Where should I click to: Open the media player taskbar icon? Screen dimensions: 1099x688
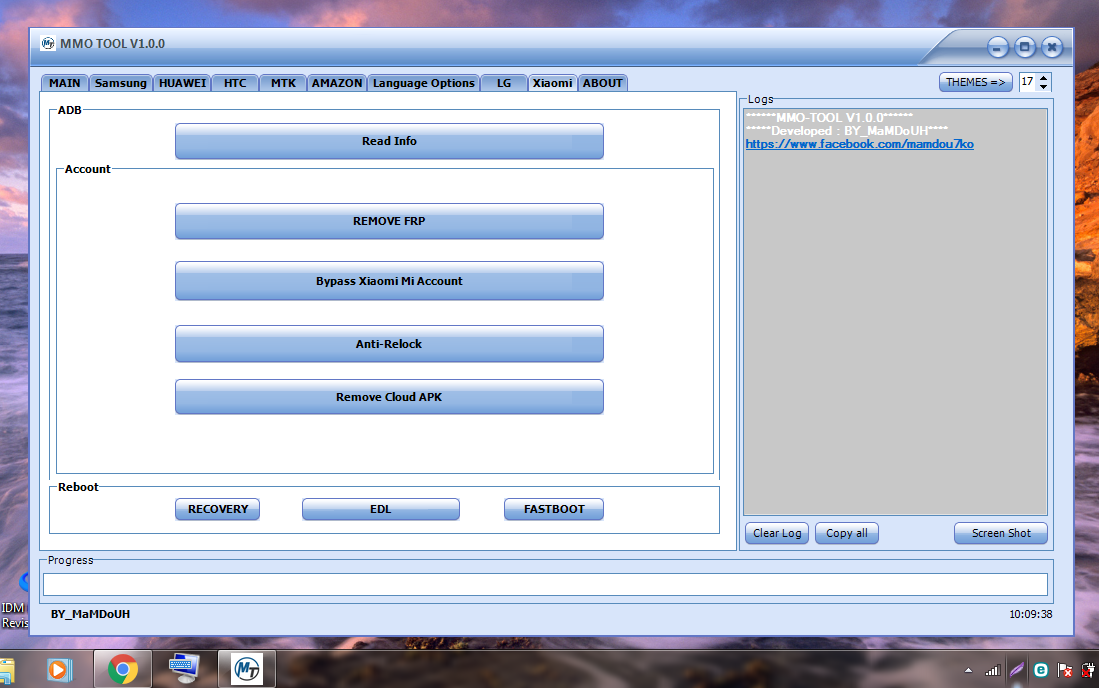pos(59,670)
